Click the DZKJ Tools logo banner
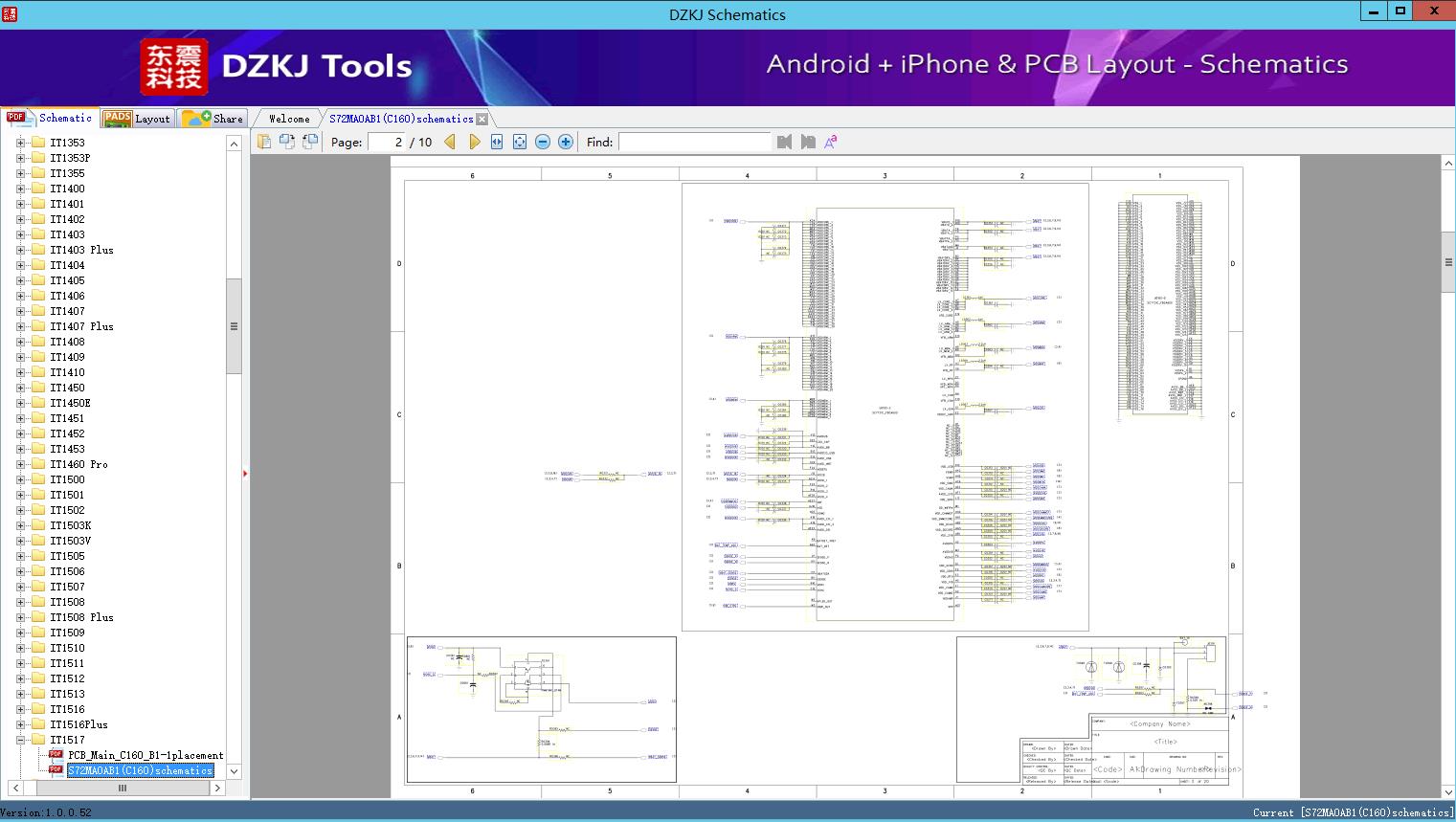 pos(277,67)
